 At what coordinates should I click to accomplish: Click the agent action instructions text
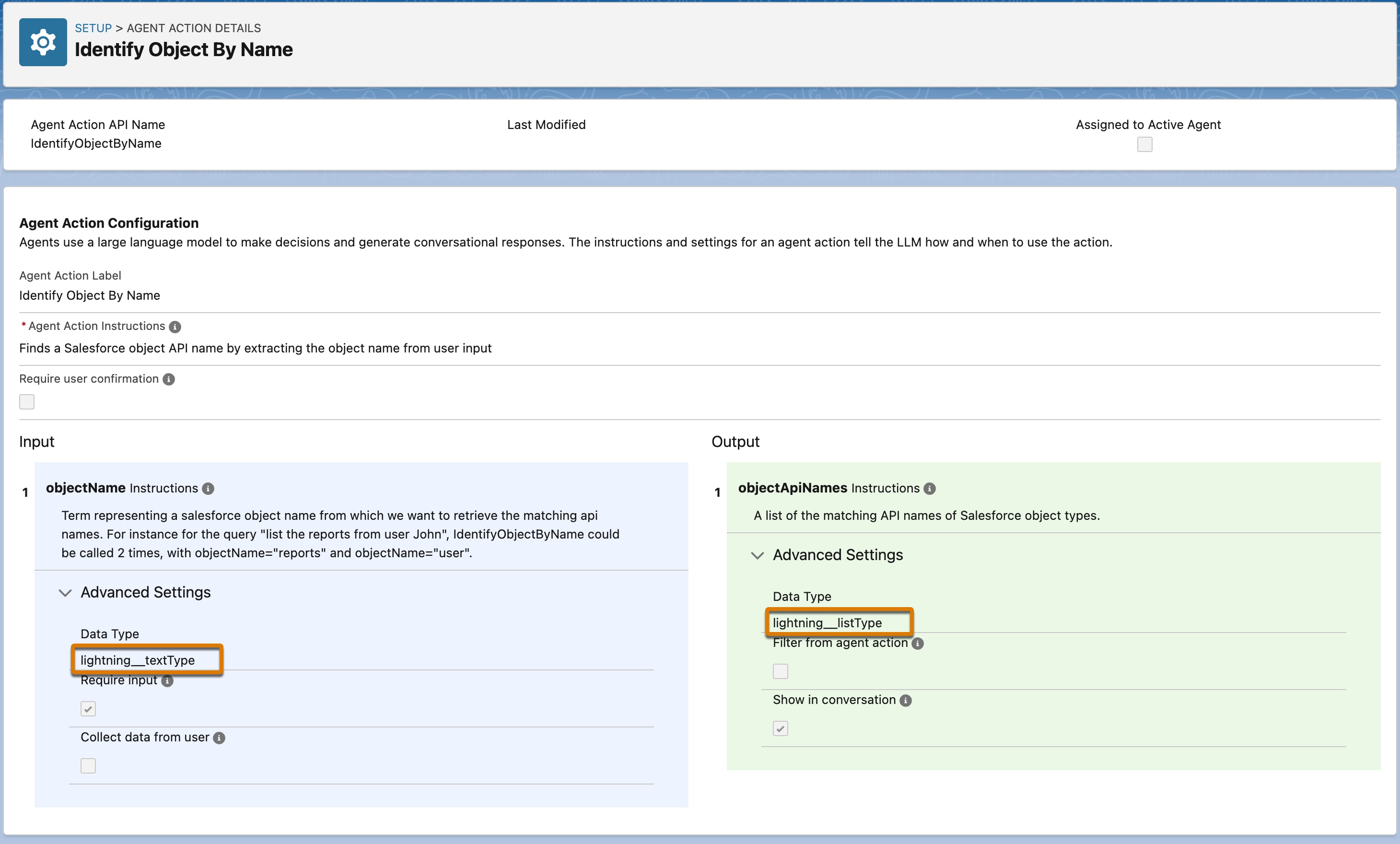(255, 348)
